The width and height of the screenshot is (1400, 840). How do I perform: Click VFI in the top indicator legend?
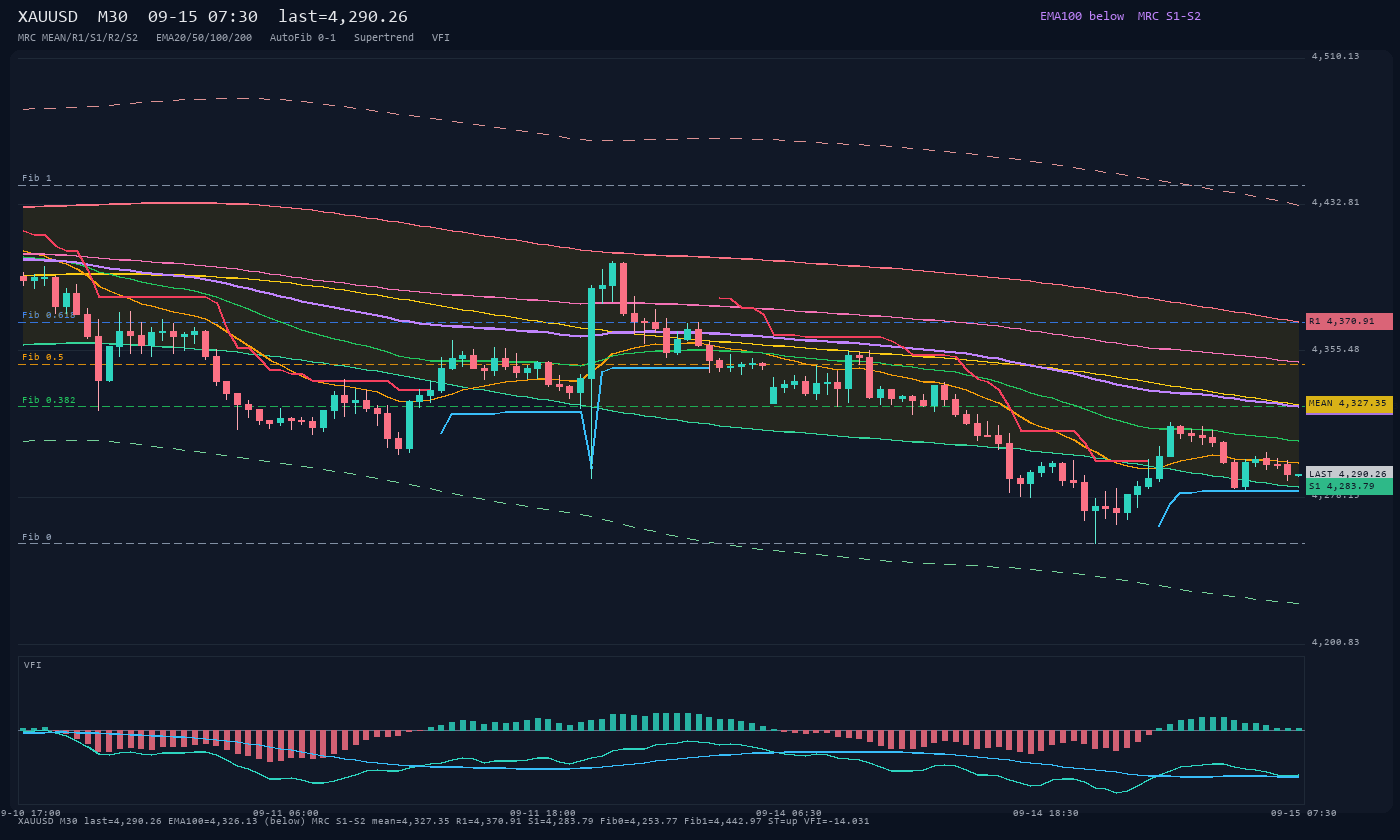pos(441,38)
